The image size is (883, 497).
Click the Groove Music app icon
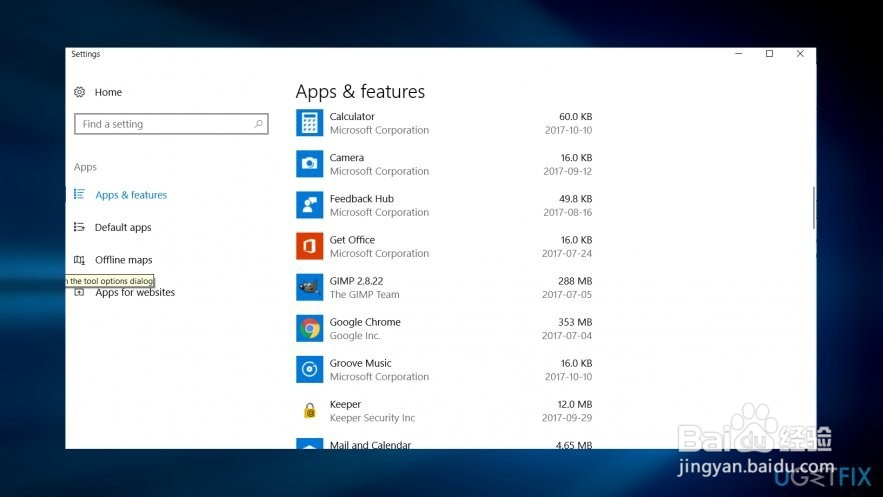click(310, 369)
